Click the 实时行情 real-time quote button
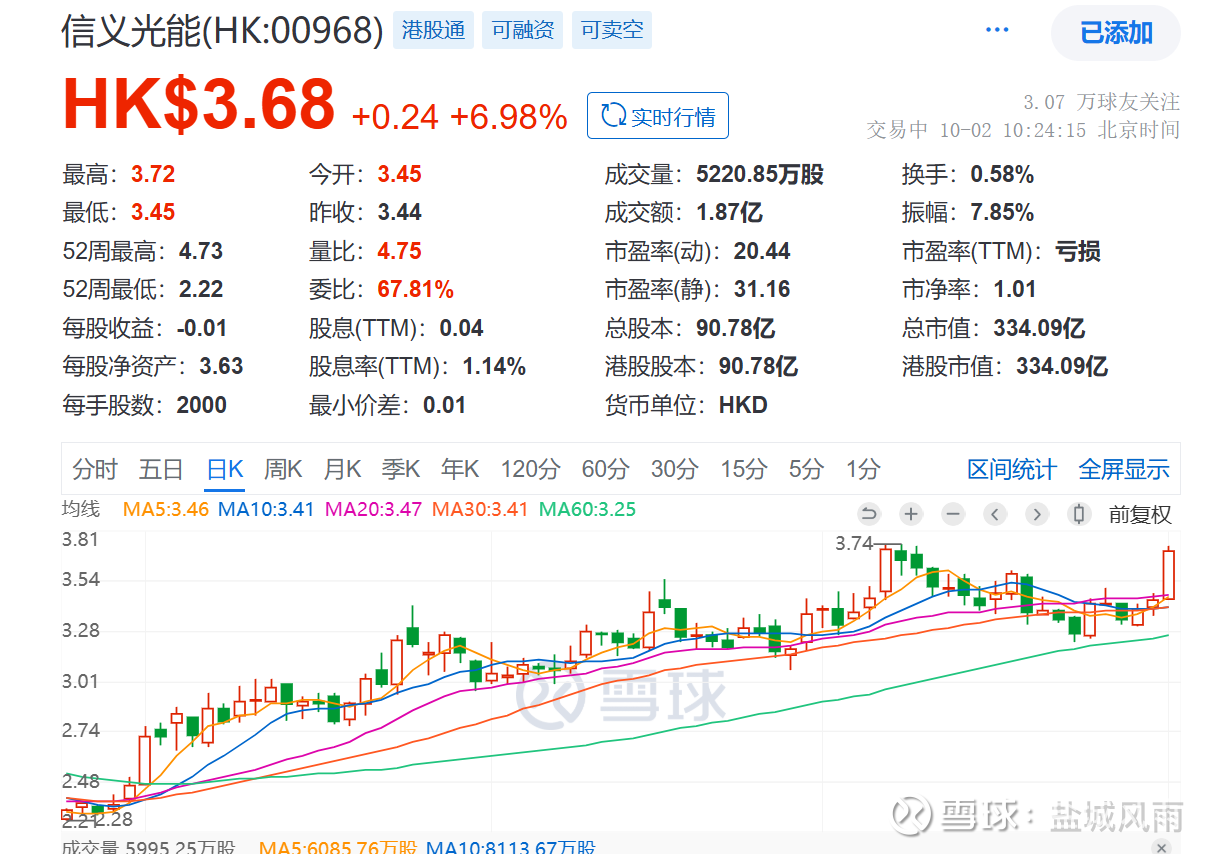Screen dimensions: 1219x854 pos(658,116)
